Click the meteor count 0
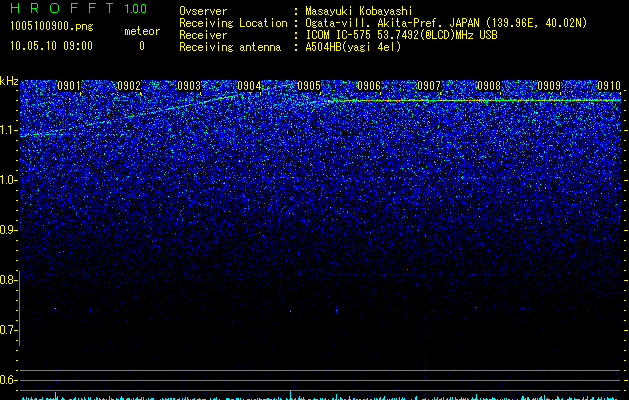 pos(142,46)
